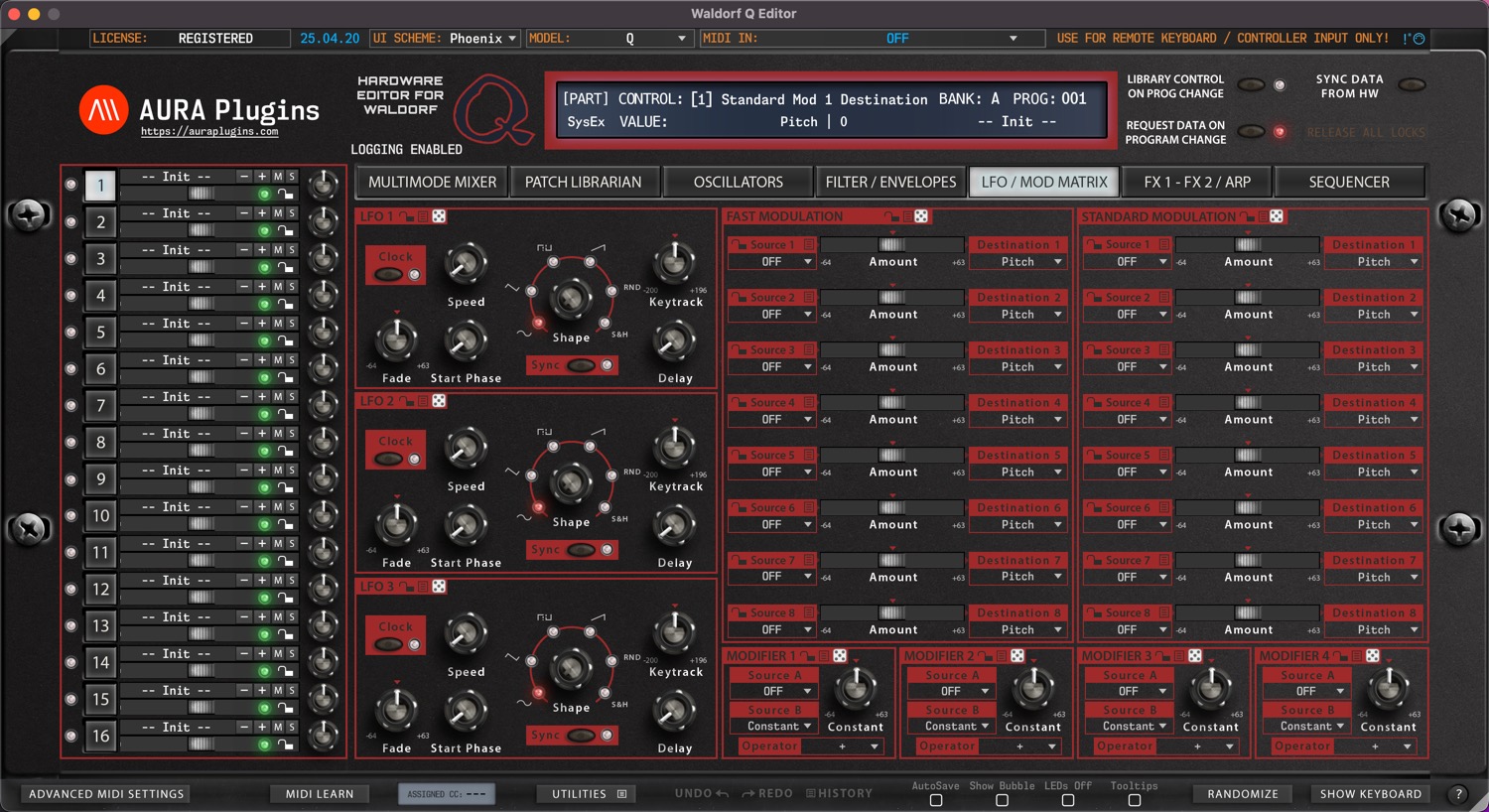This screenshot has width=1489, height=812.
Task: Check the Show Bubble checkbox
Action: pyautogui.click(x=1003, y=800)
